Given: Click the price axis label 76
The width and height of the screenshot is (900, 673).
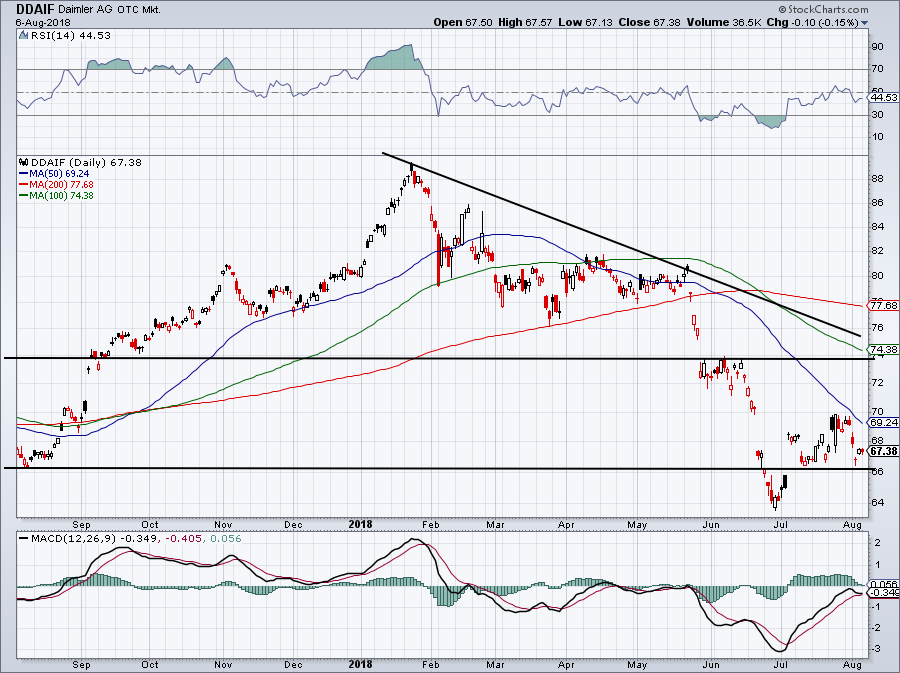Looking at the screenshot, I should click(878, 328).
